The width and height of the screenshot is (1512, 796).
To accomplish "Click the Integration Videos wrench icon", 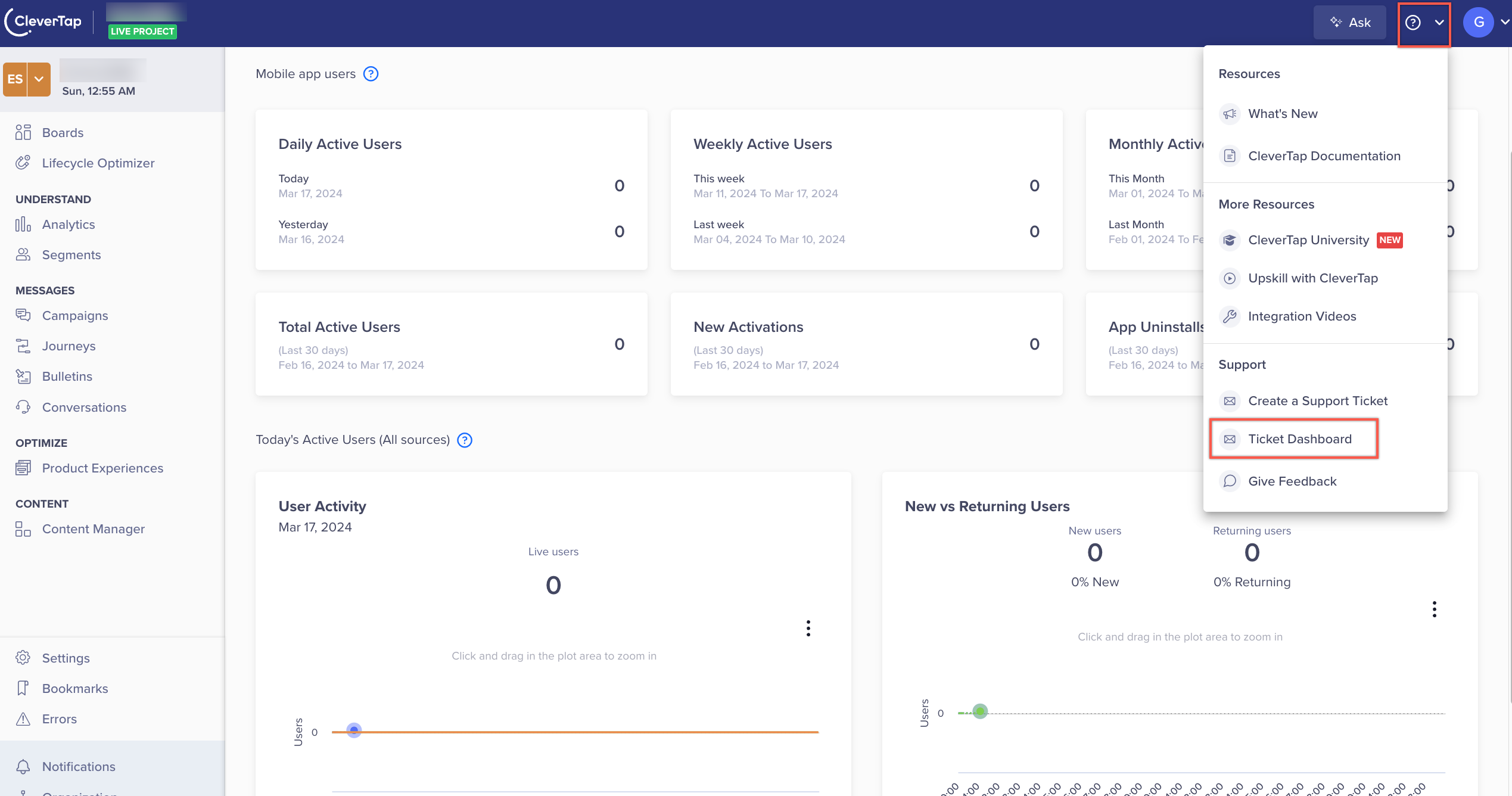I will (x=1230, y=316).
